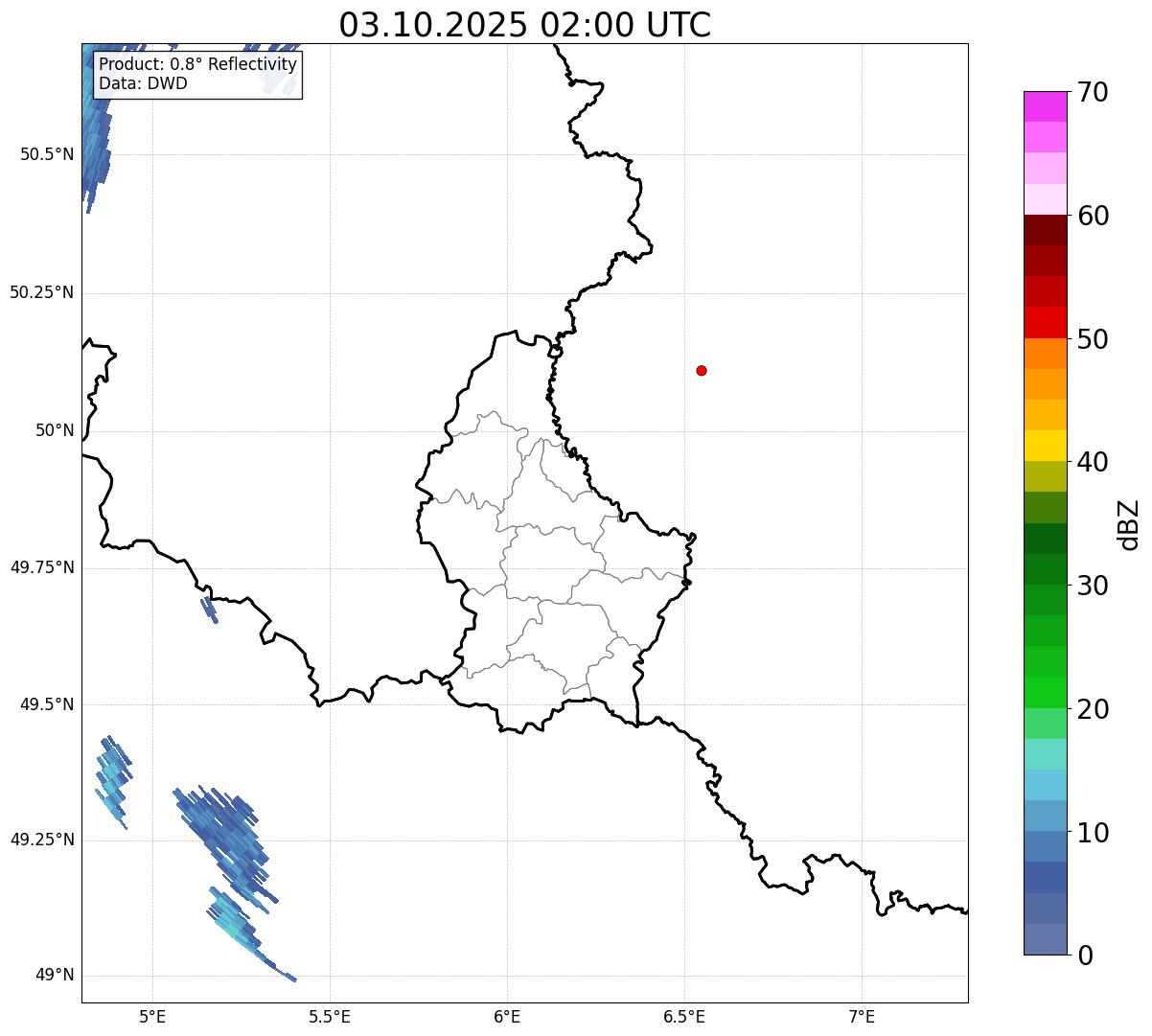
Task: Pick the bright green swatch just above 20 dBZ
Action: point(1045,693)
